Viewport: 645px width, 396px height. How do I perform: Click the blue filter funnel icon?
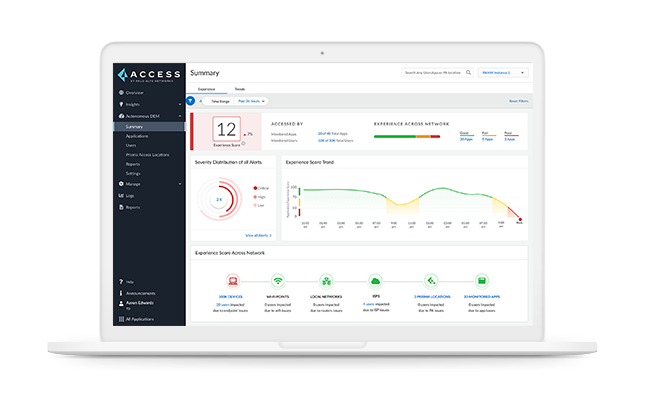(190, 101)
